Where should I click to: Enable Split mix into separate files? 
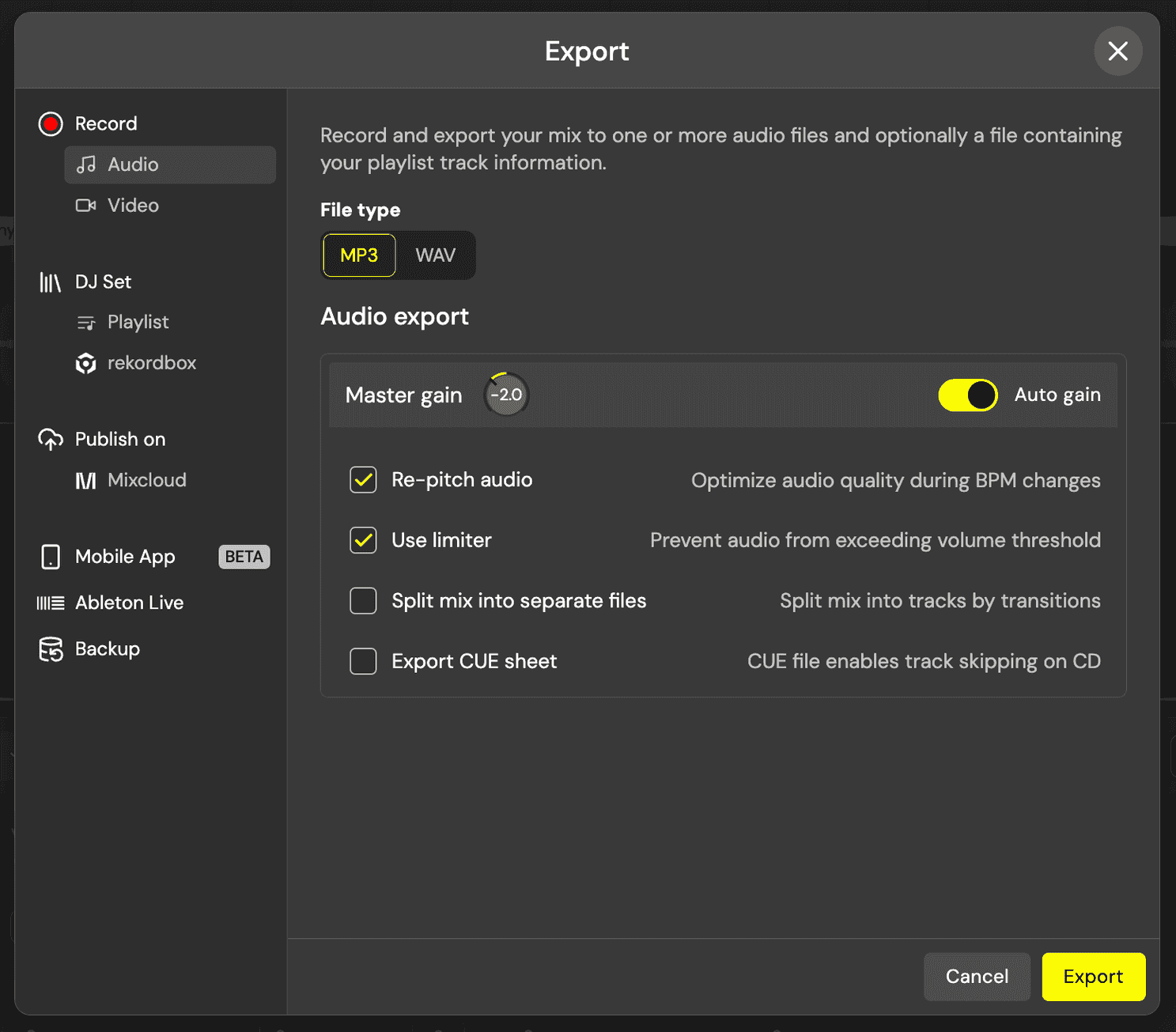(x=363, y=601)
